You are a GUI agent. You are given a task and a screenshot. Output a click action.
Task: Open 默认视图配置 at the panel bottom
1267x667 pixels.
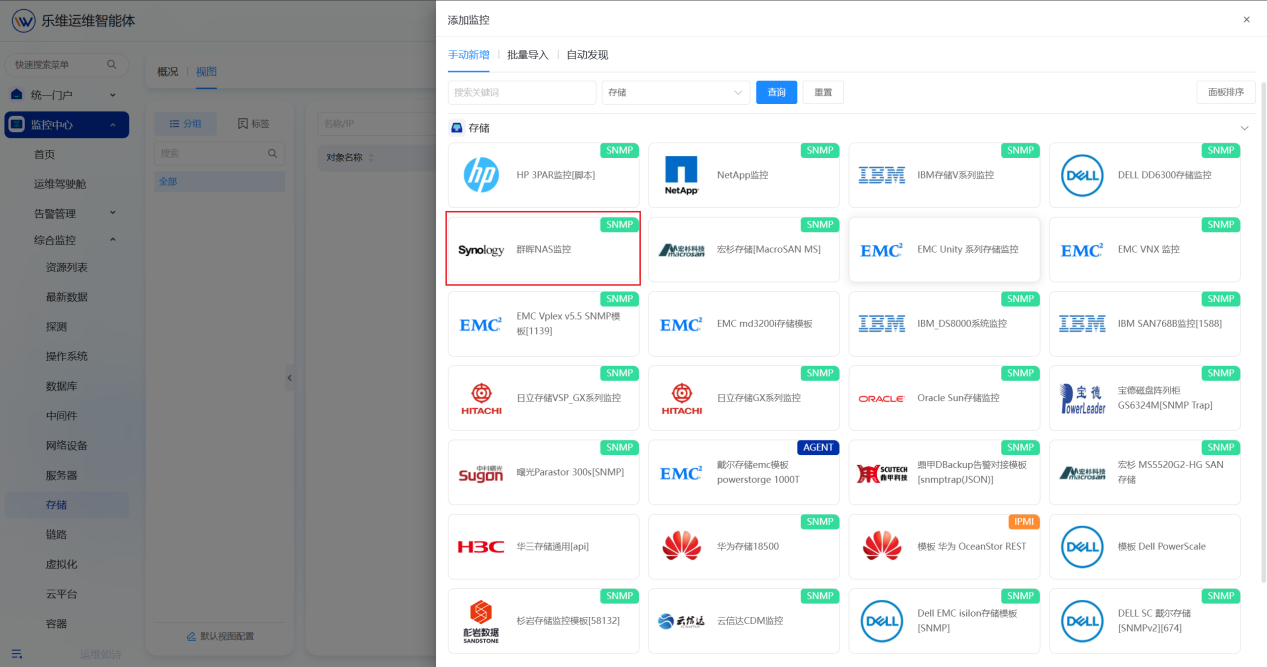point(220,637)
